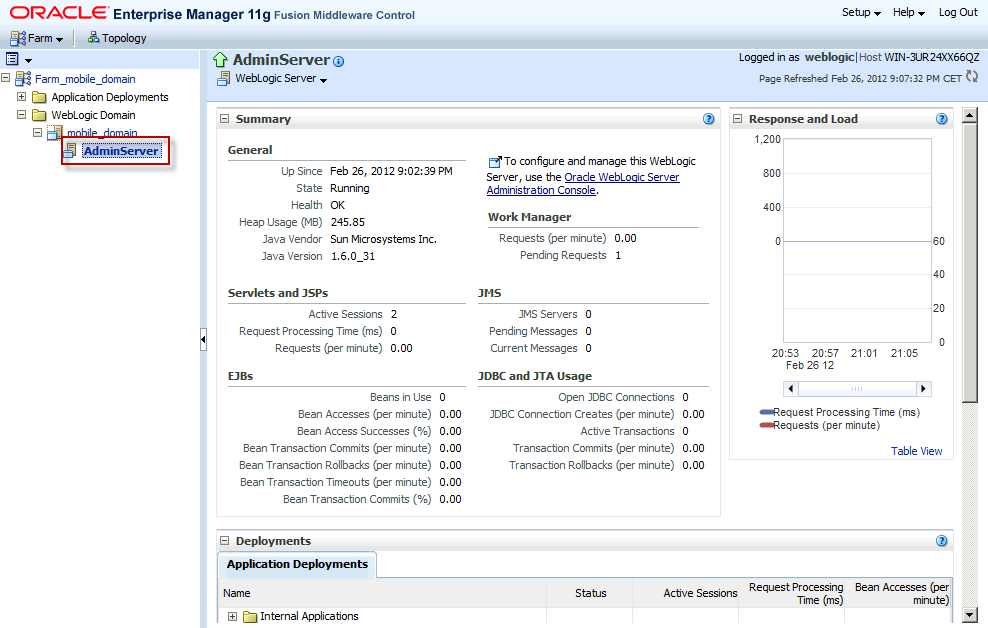988x628 pixels.
Task: Click the chart time range slider thumb
Action: point(857,389)
